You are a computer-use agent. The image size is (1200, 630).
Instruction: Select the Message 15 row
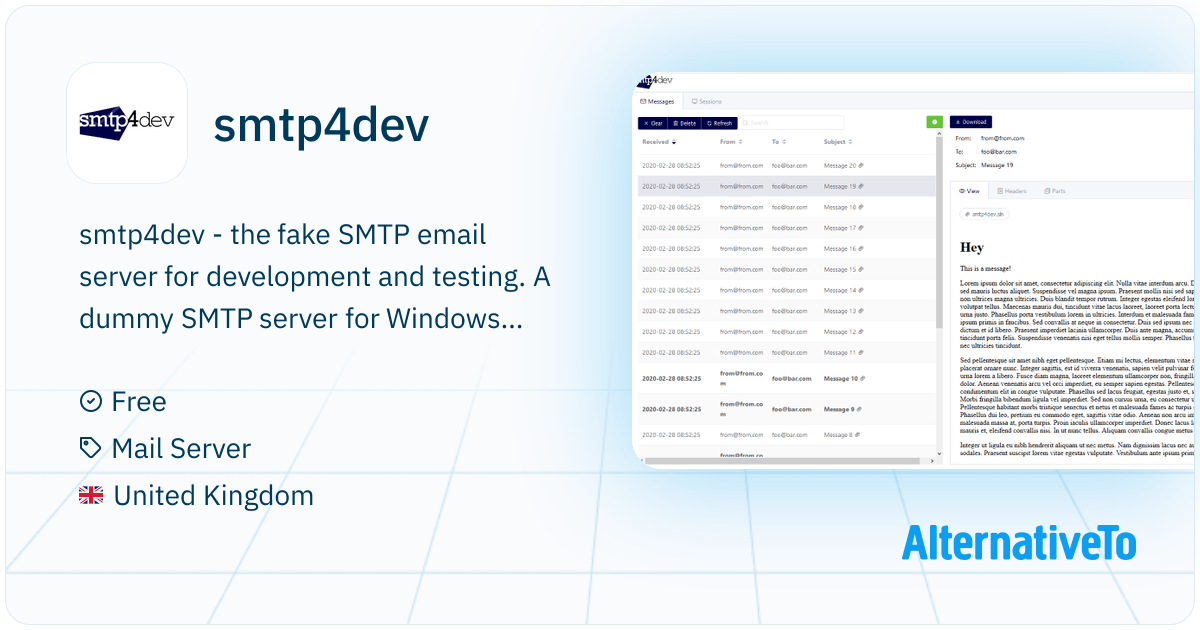[x=788, y=269]
